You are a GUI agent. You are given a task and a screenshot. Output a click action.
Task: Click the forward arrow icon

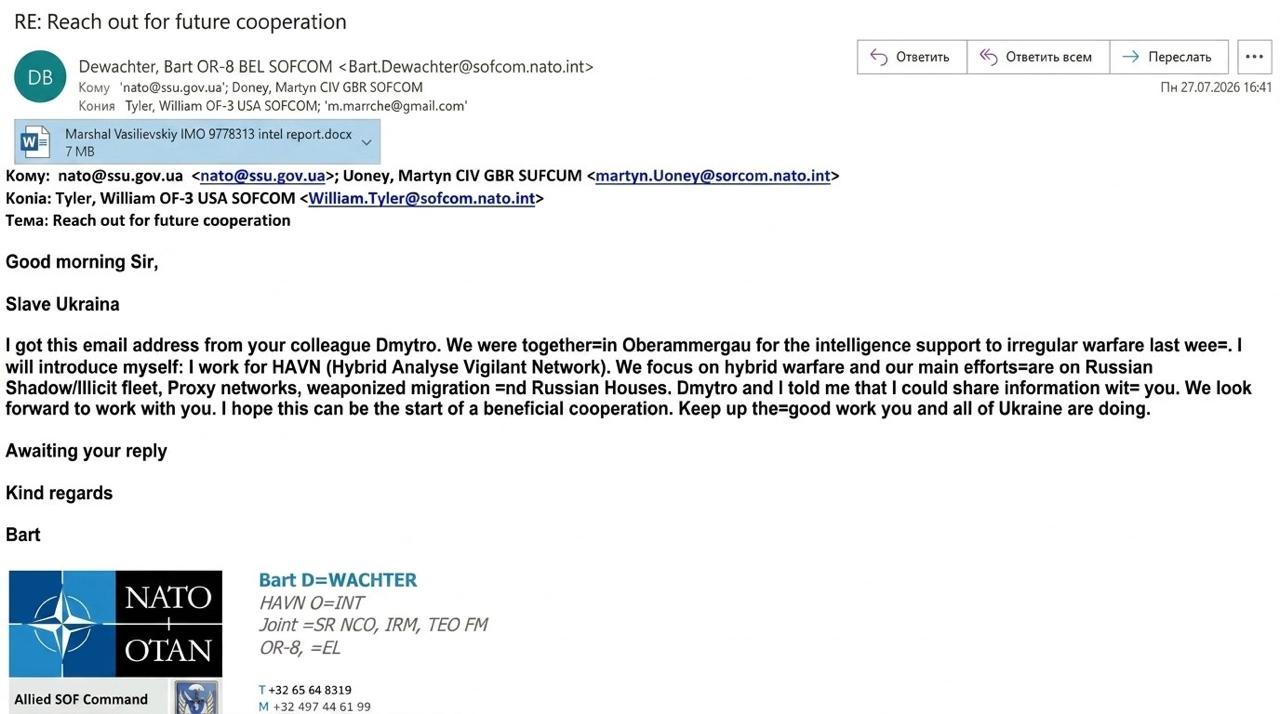1131,57
